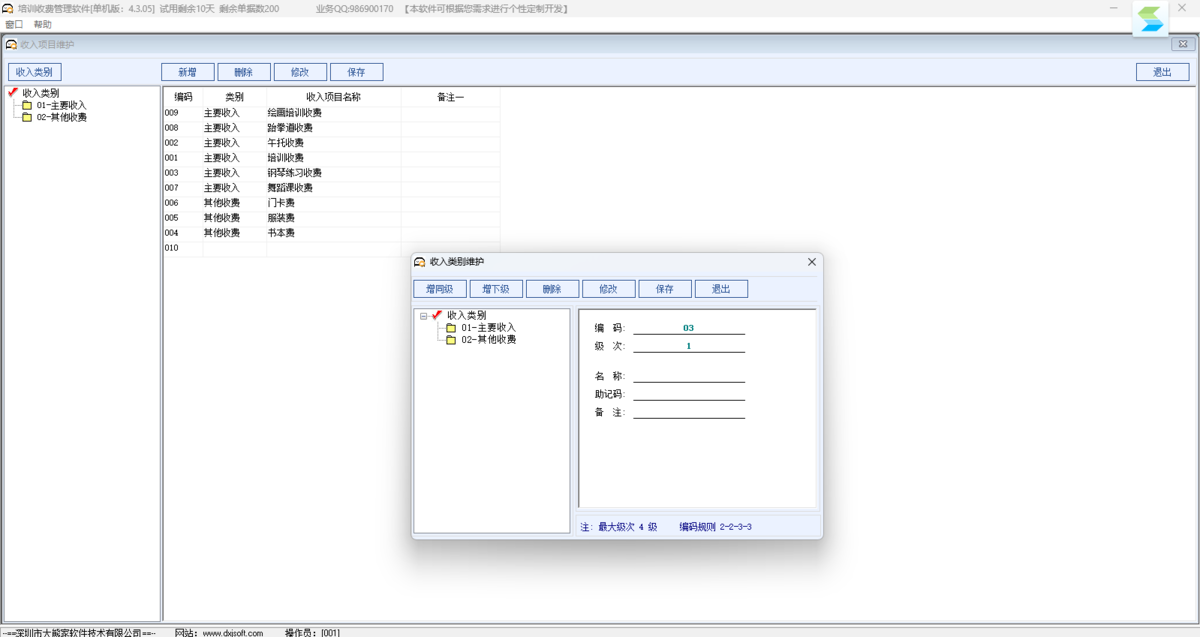Click the 收入项目名称 column header
1200x637 pixels.
(333, 97)
